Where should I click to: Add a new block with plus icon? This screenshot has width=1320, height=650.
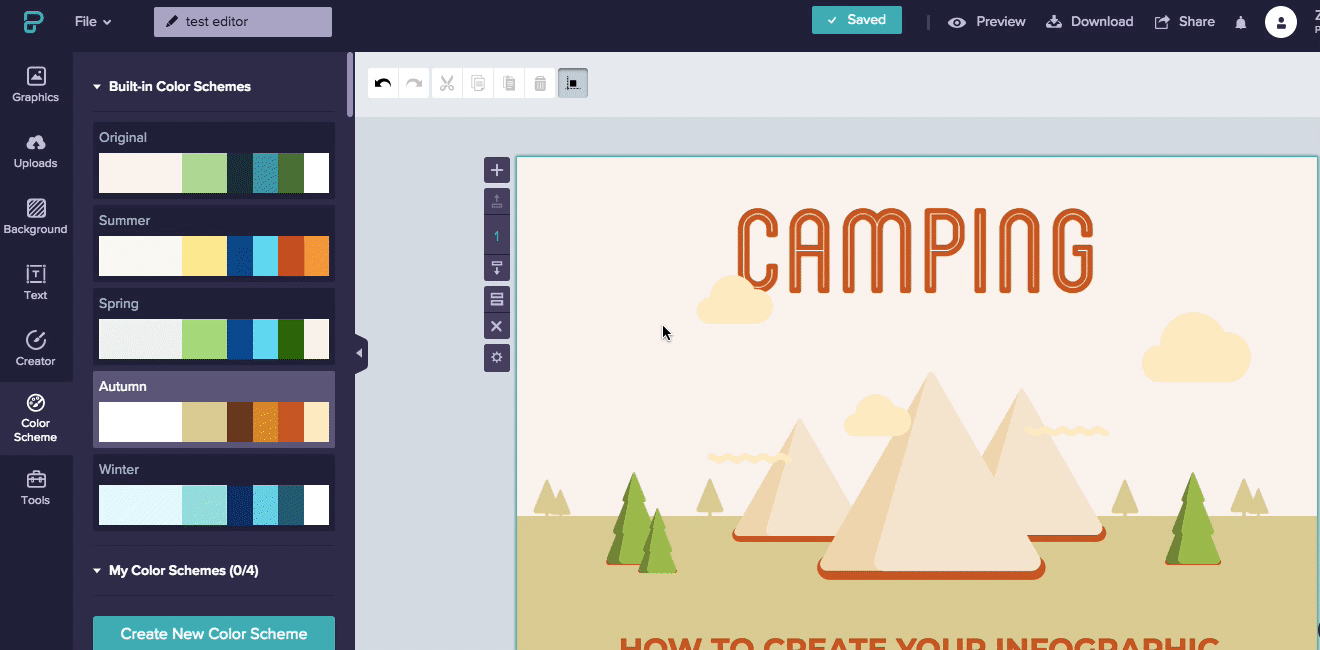[497, 170]
